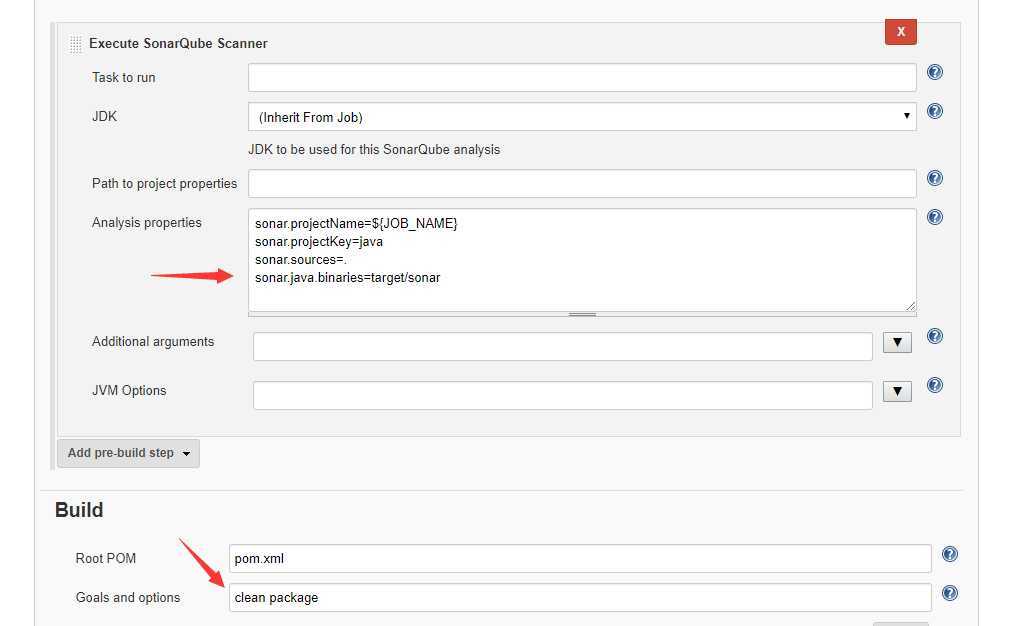Show help for Additional arguments

tap(935, 336)
